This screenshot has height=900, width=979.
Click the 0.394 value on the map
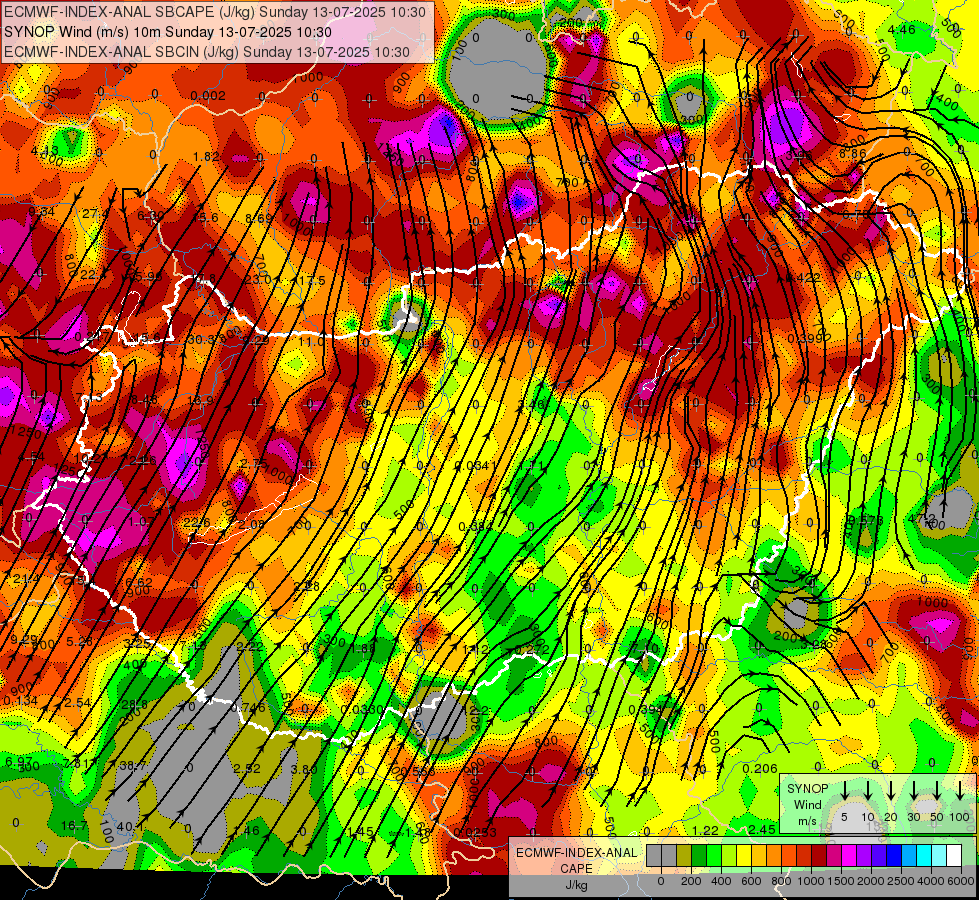coord(646,710)
